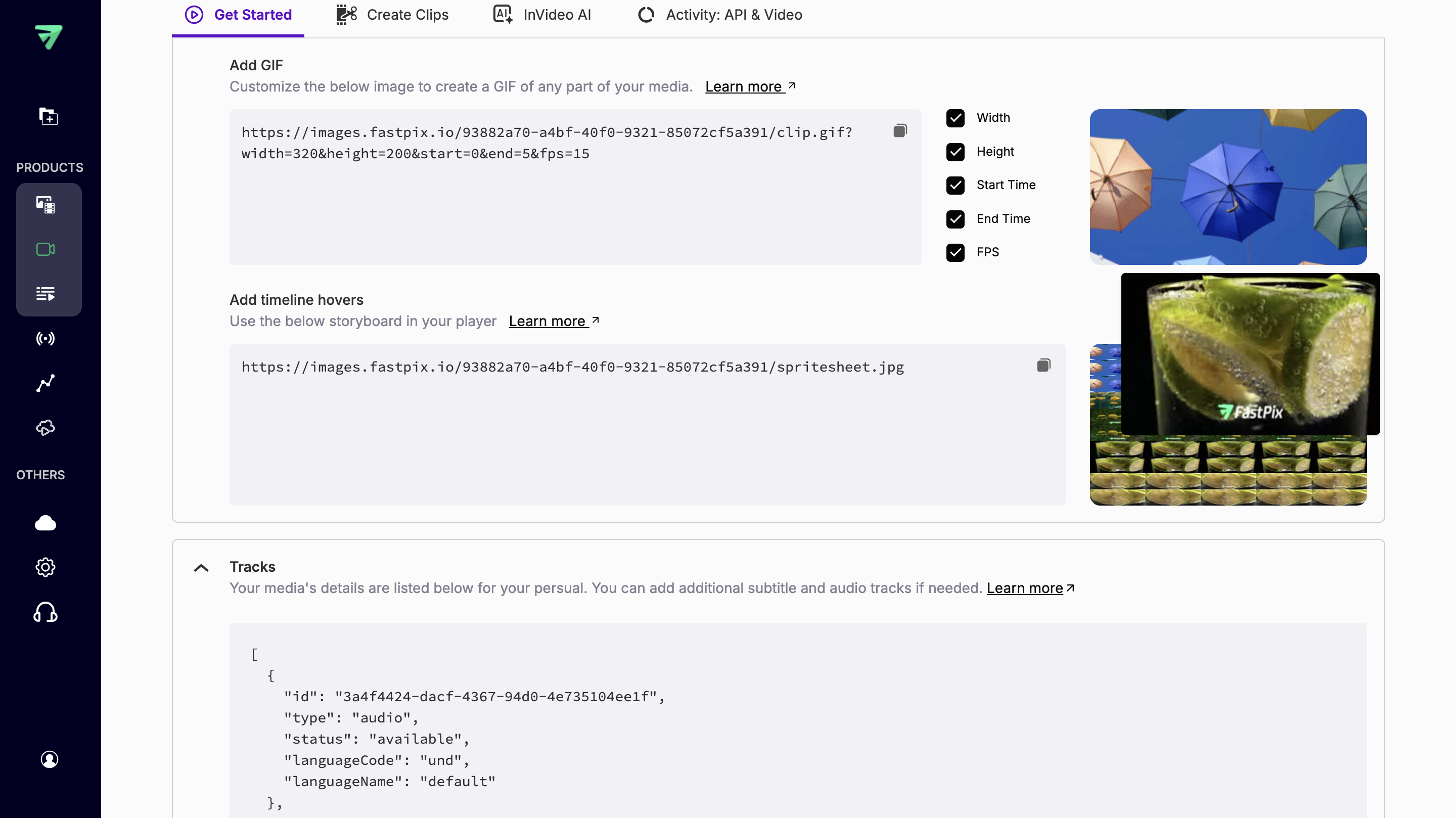The width and height of the screenshot is (1456, 818).
Task: Open the Live Stream section in sidebar
Action: tap(45, 338)
